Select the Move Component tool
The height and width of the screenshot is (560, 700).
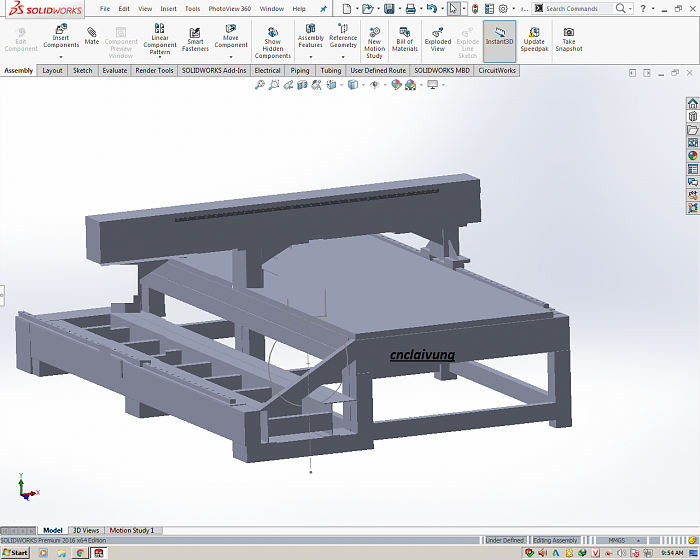(x=231, y=36)
